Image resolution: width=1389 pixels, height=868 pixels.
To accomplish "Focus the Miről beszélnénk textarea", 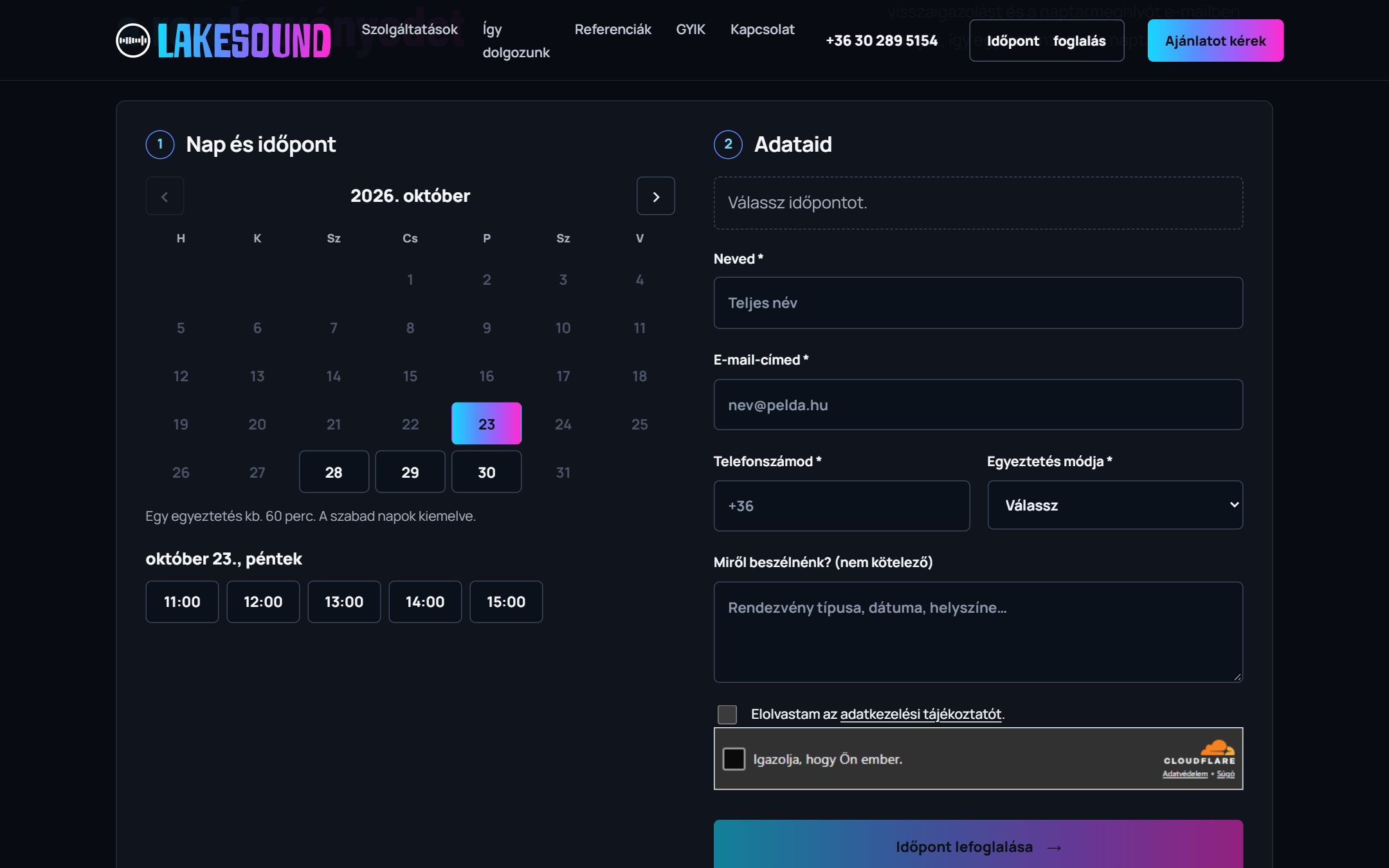I will point(978,632).
